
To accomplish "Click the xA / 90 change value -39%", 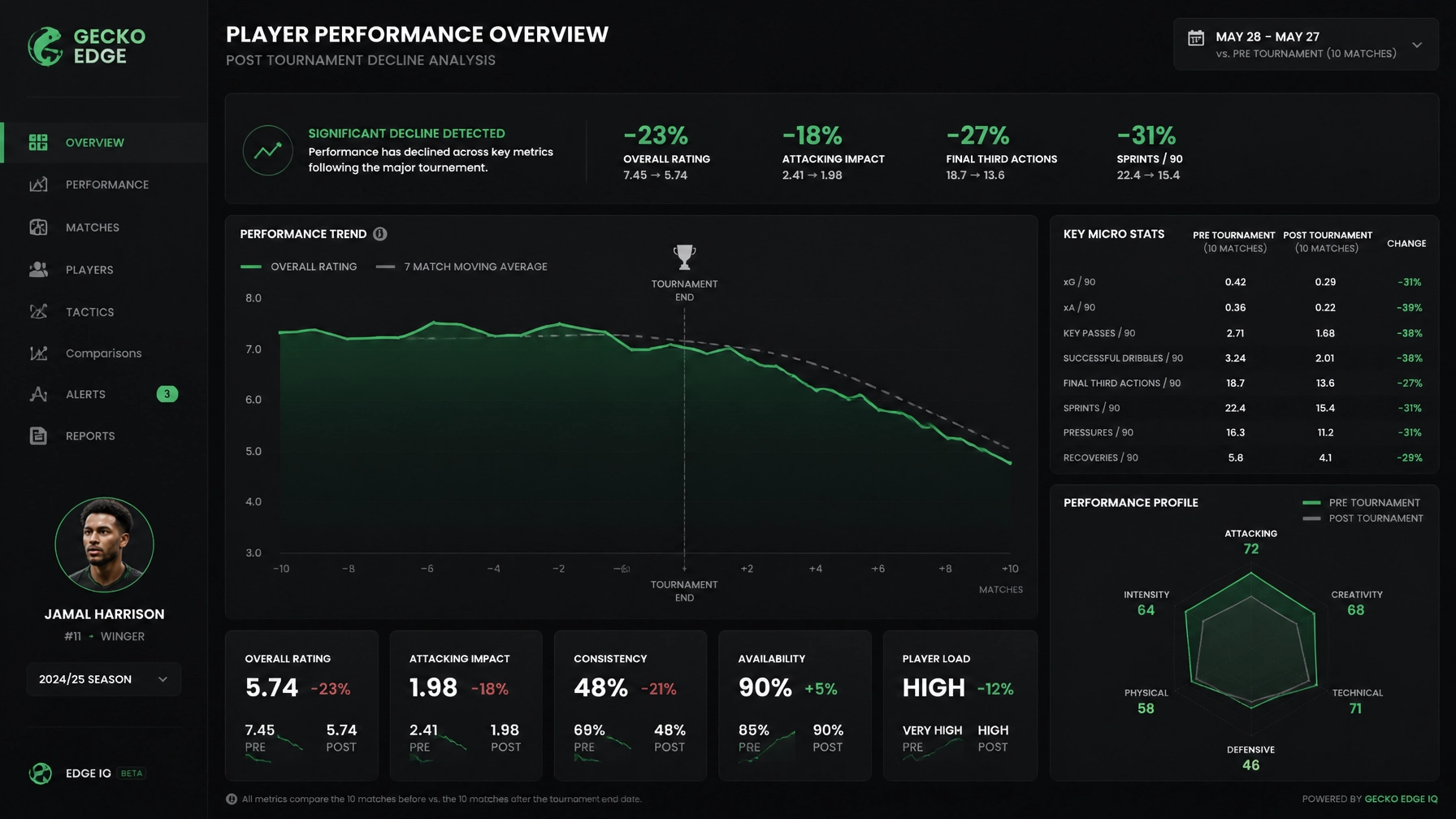I will click(x=1409, y=308).
